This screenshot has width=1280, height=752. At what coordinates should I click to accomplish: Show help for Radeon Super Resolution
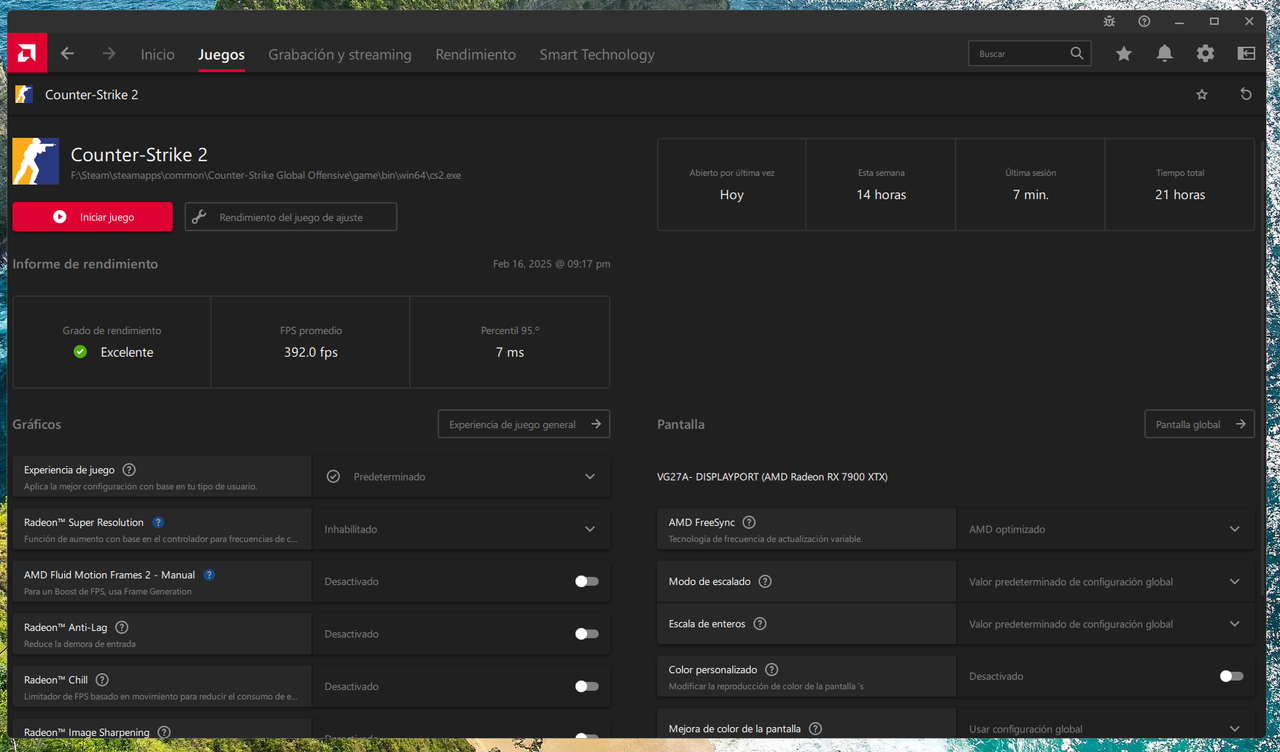158,522
